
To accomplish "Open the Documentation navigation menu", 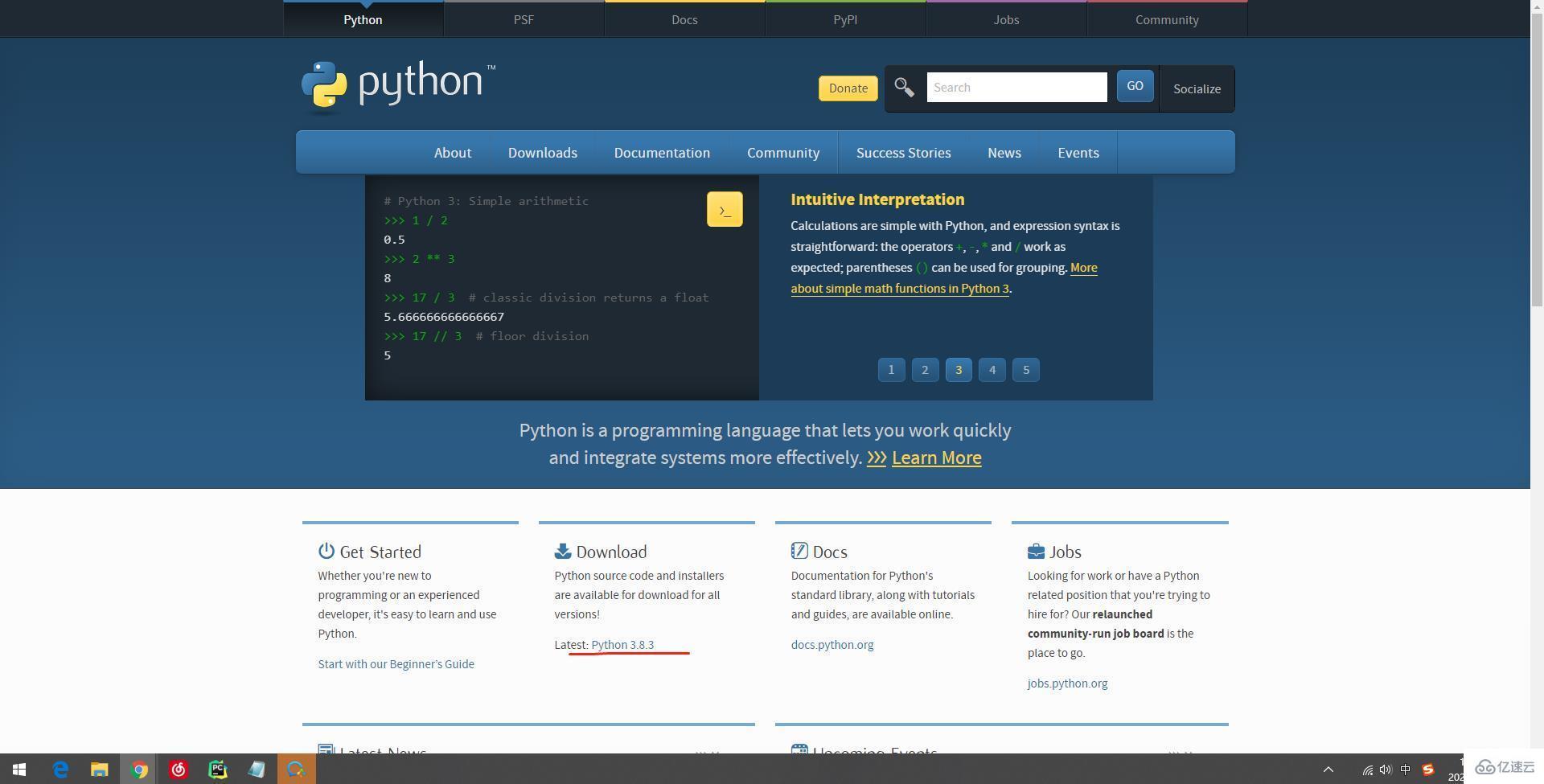I will click(662, 152).
